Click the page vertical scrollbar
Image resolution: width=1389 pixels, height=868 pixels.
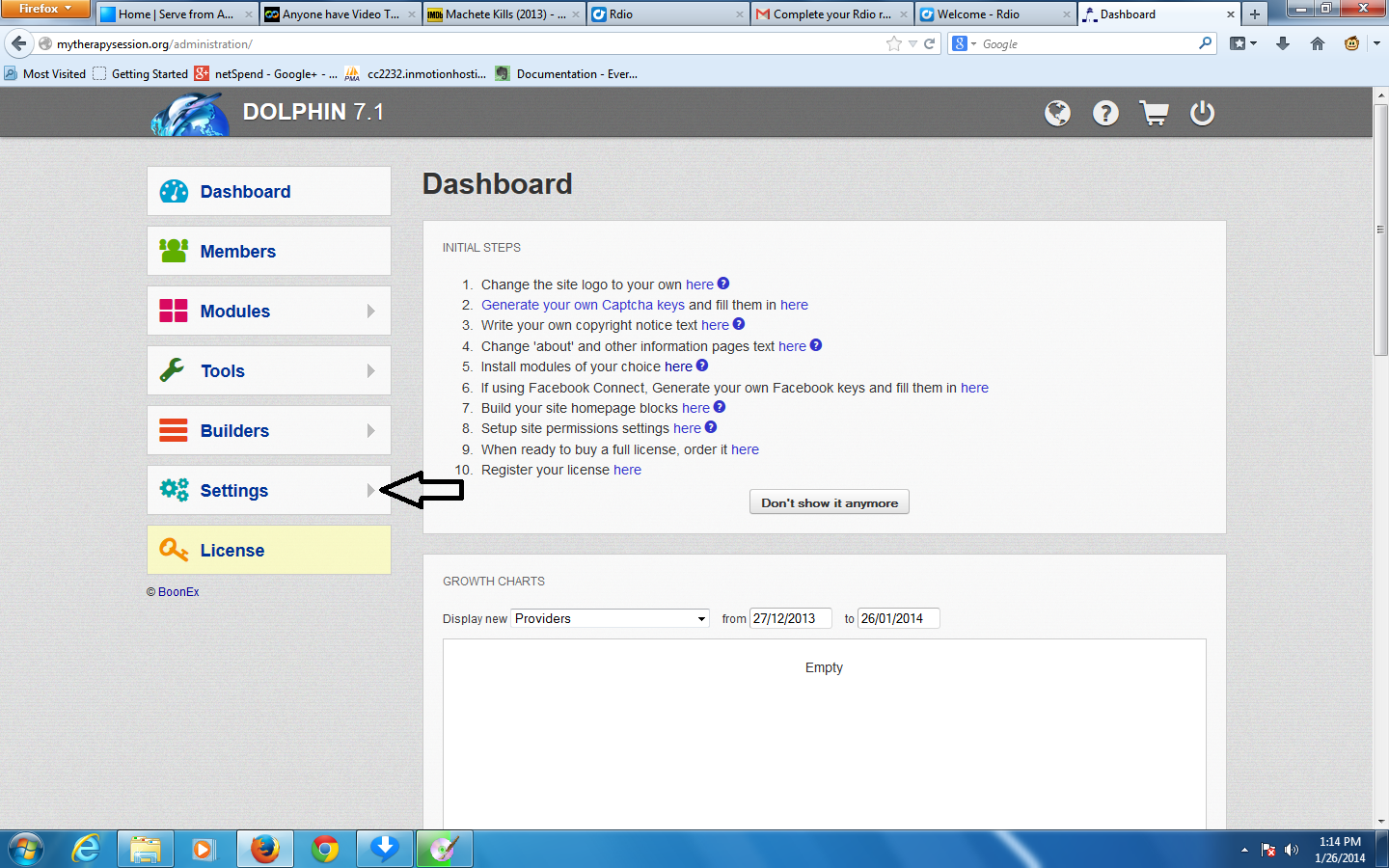coord(1380,289)
